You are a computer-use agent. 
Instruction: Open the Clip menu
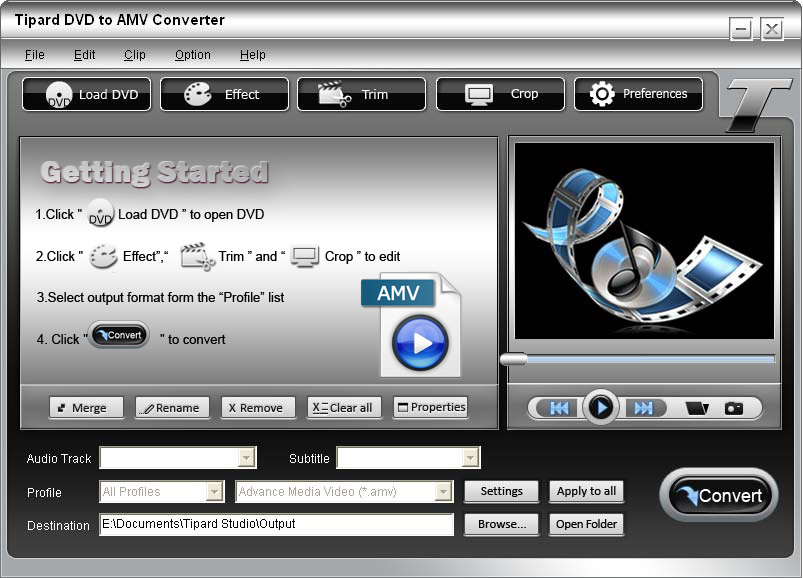click(134, 55)
